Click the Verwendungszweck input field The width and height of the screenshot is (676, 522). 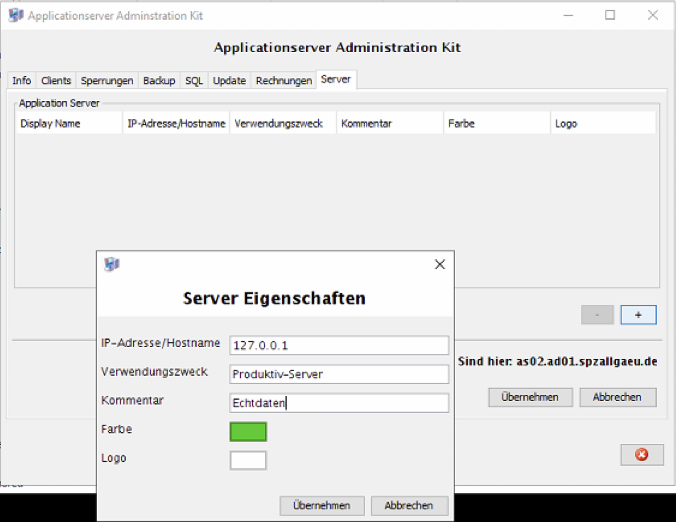[x=339, y=374]
